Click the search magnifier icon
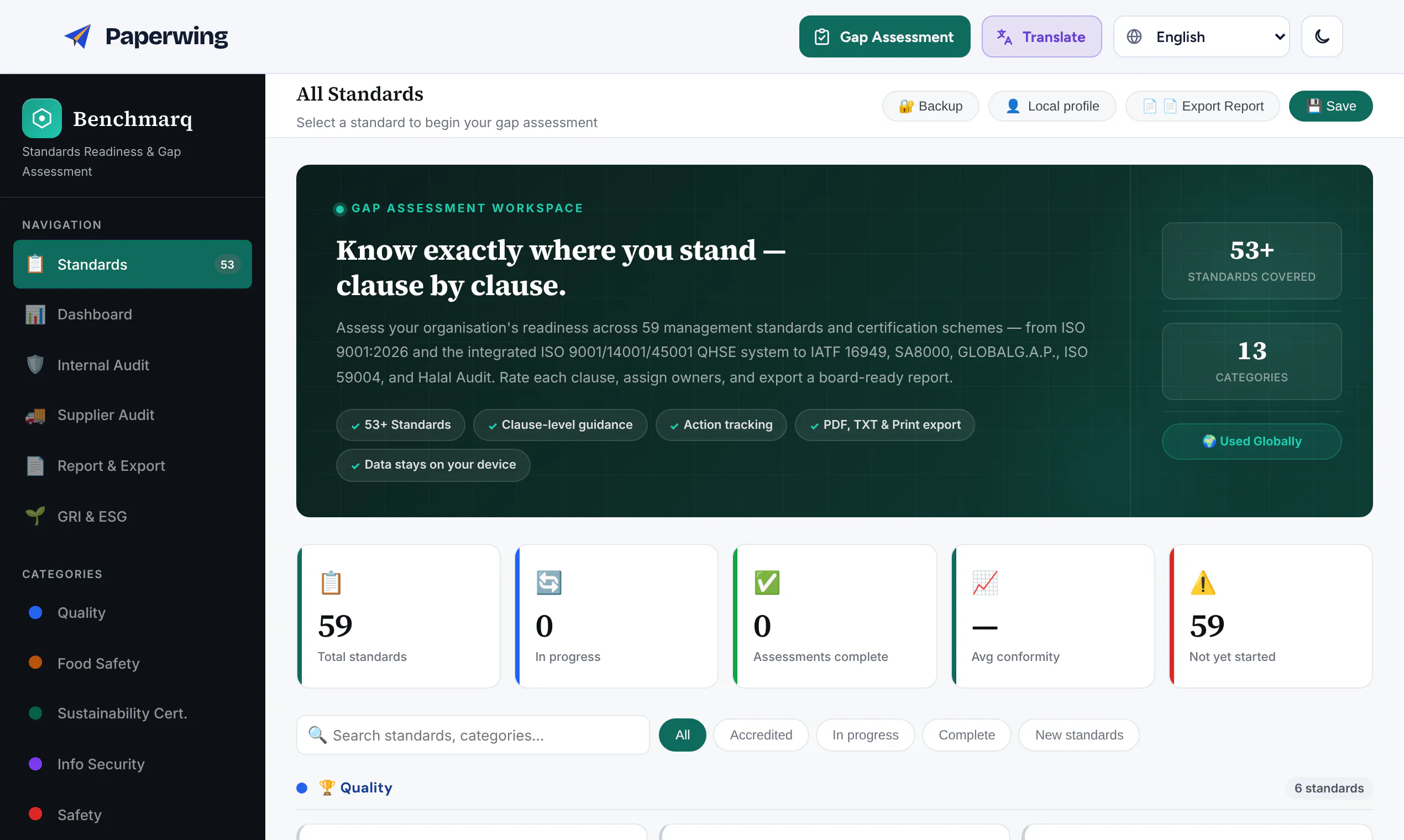This screenshot has width=1404, height=840. [317, 734]
